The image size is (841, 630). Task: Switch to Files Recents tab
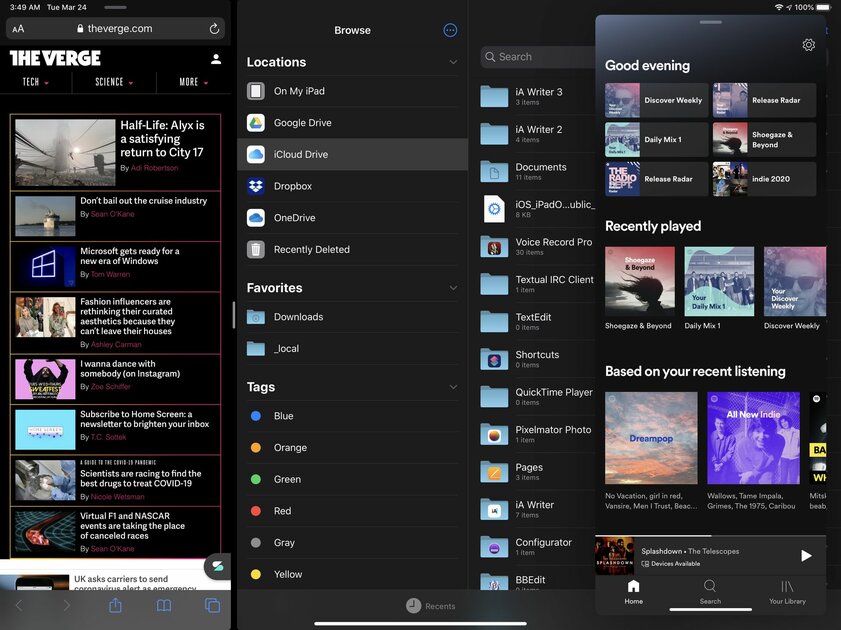click(x=431, y=606)
